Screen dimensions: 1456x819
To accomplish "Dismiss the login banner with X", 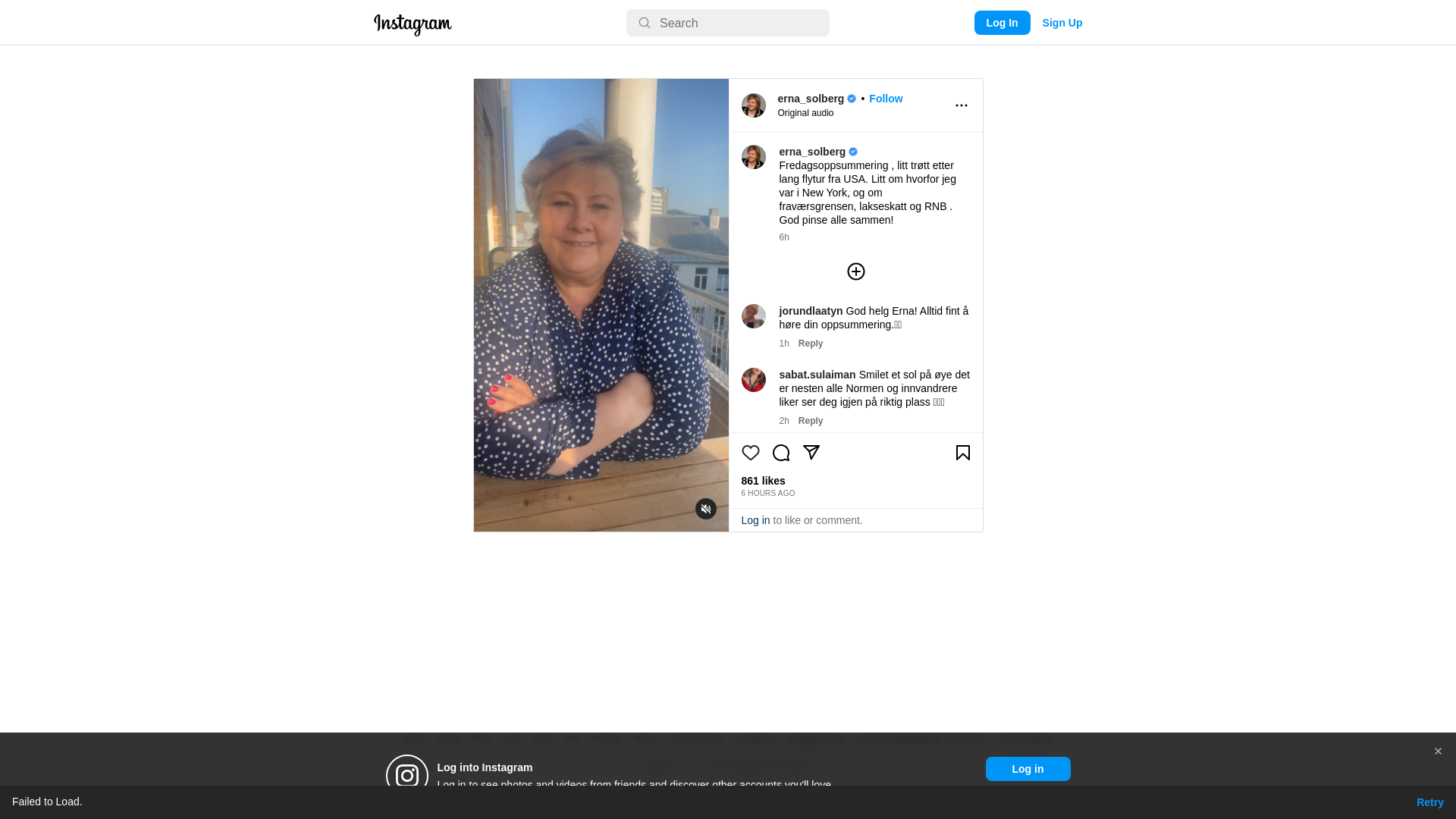I will tap(1438, 752).
